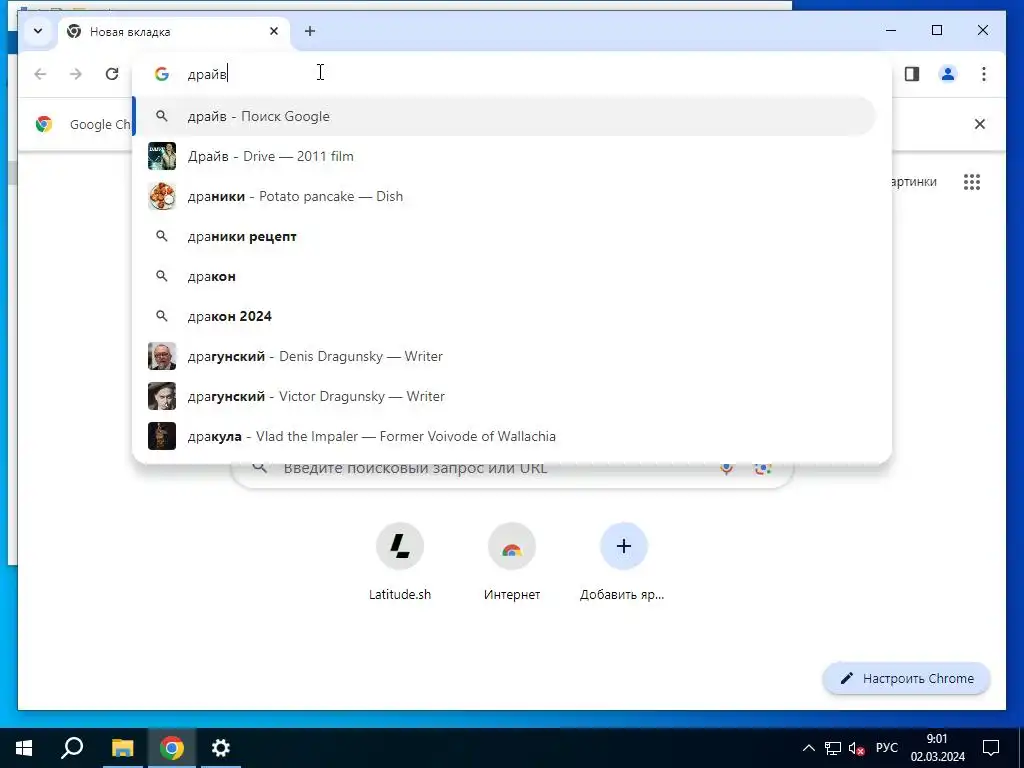Open the notification center
The width and height of the screenshot is (1024, 768).
pos(991,748)
